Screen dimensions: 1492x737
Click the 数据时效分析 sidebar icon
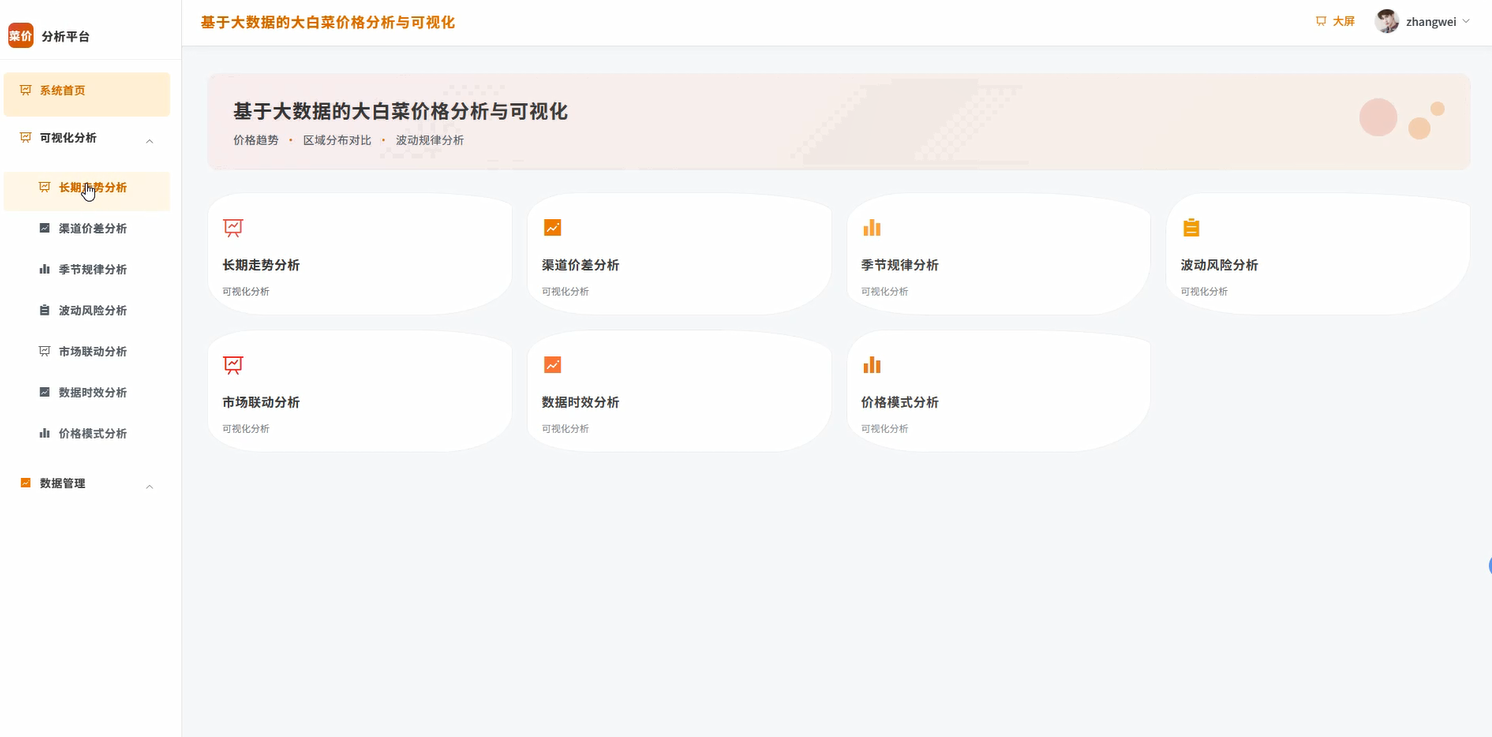point(44,392)
